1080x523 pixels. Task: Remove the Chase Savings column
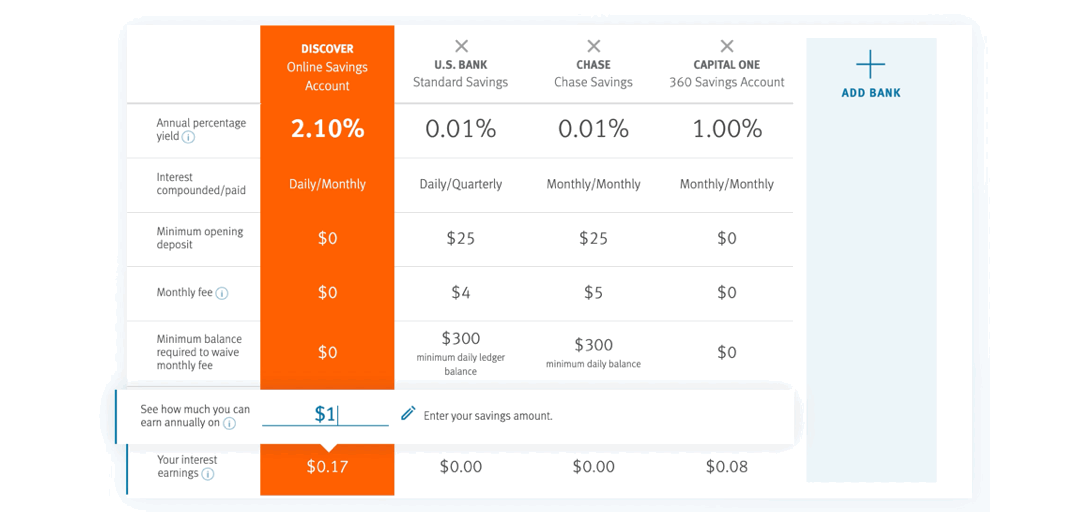(593, 46)
